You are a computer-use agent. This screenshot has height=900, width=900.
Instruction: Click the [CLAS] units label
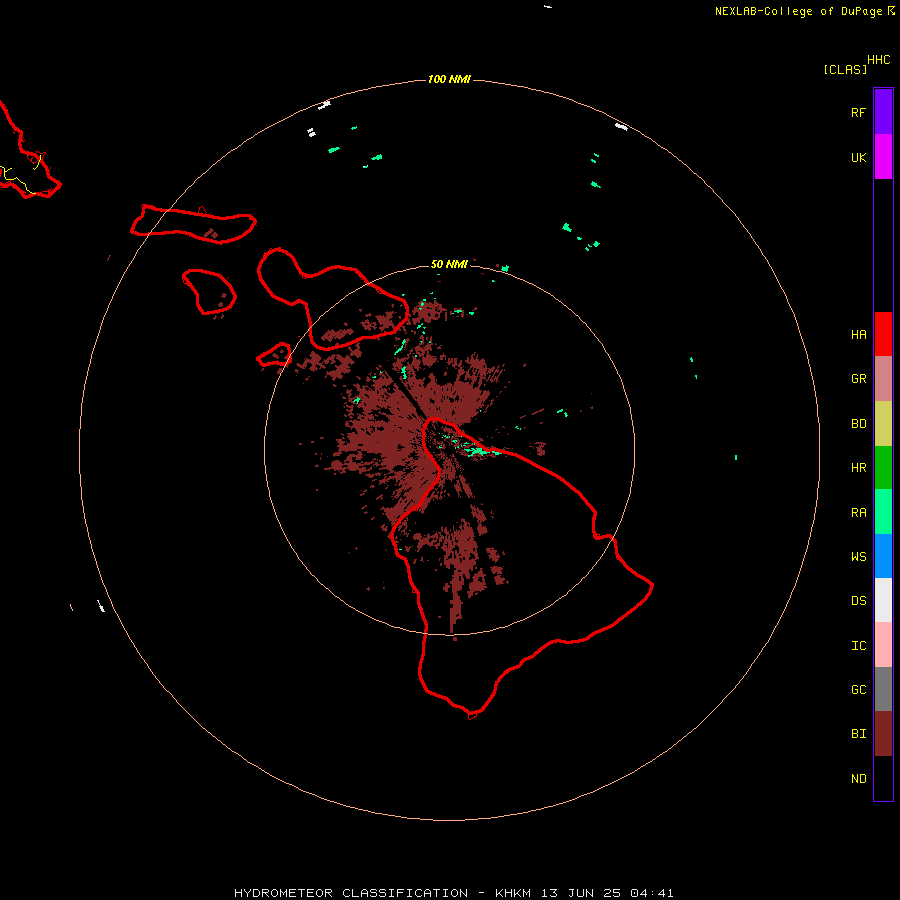pos(845,70)
